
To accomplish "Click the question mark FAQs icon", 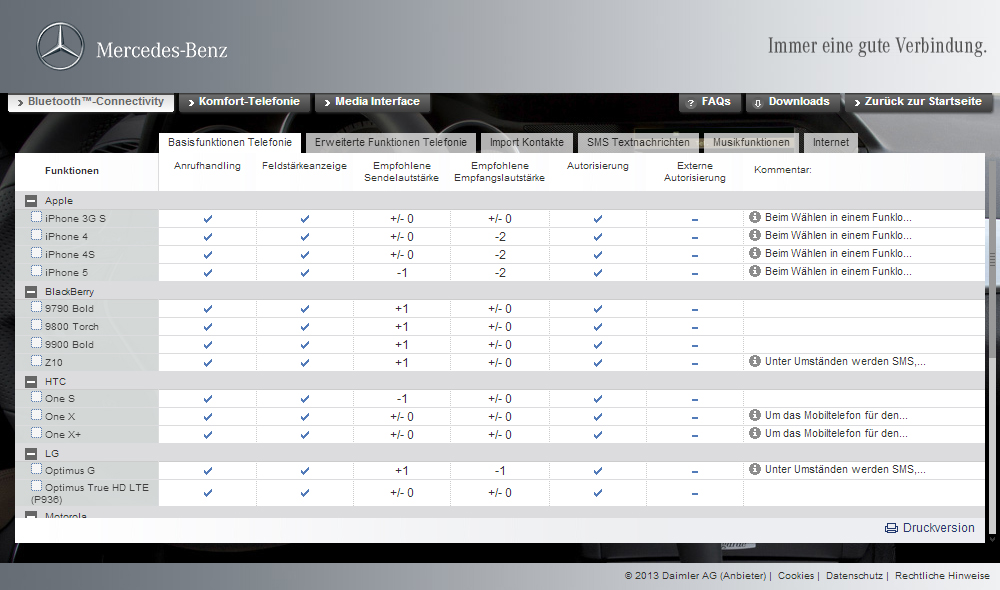I will (x=692, y=103).
